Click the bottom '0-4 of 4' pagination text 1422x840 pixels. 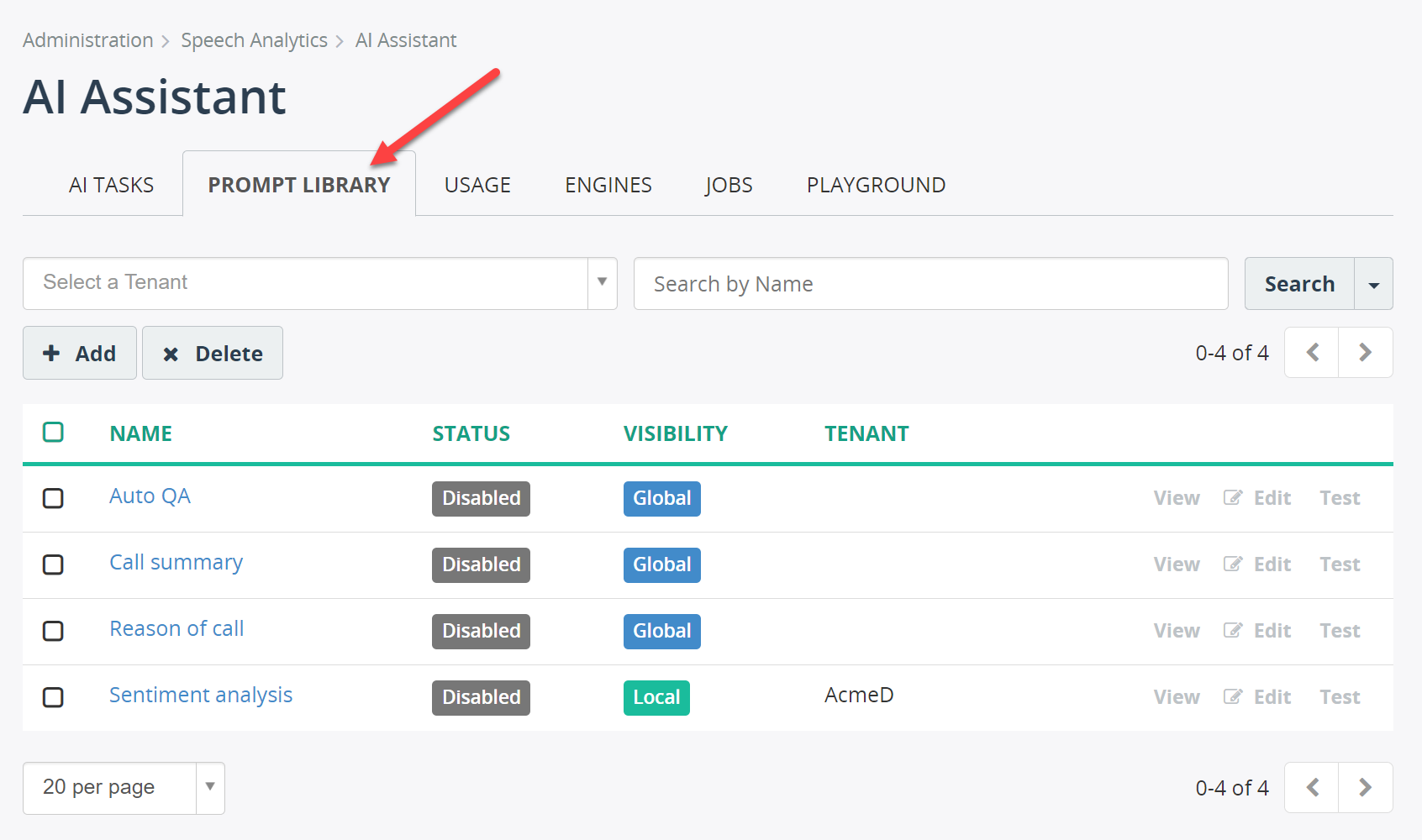point(1232,788)
